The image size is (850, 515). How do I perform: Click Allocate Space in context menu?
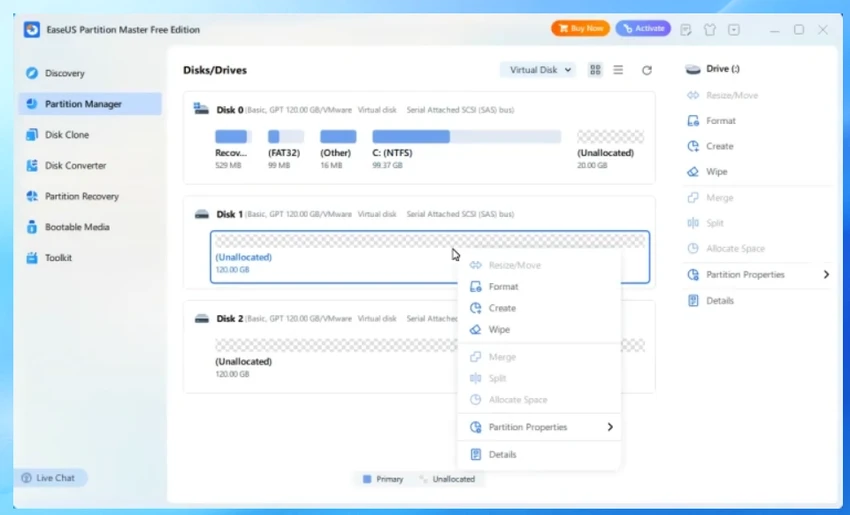pyautogui.click(x=539, y=400)
